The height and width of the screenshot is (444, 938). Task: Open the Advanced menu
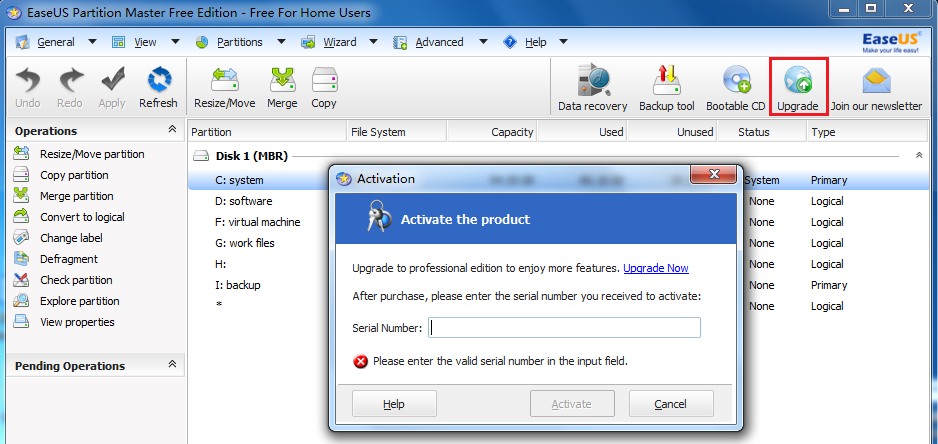pyautogui.click(x=439, y=42)
